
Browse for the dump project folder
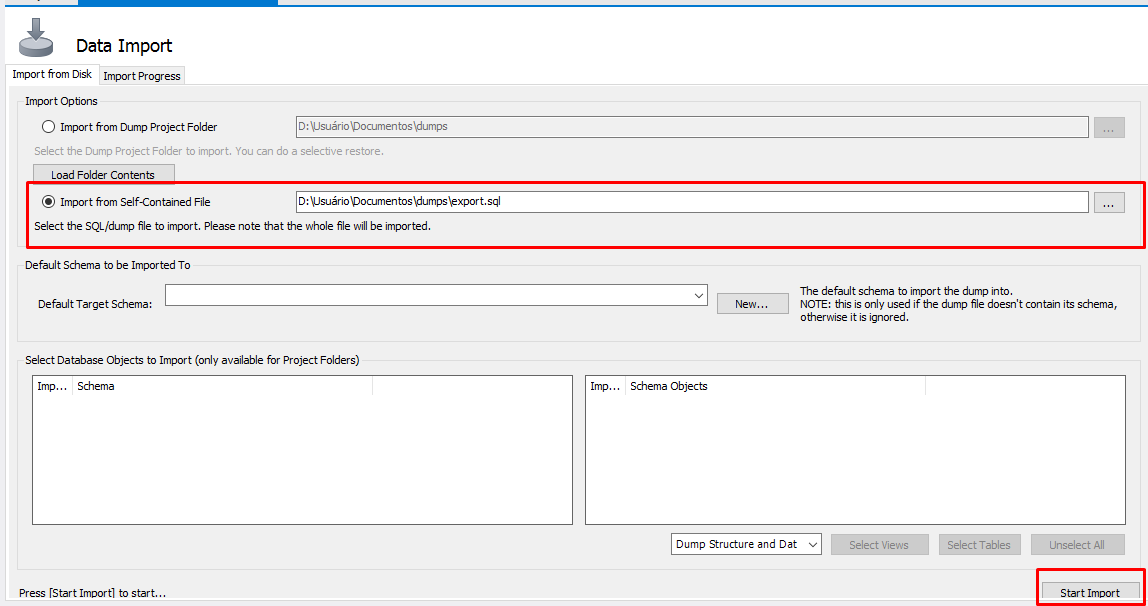click(x=1108, y=127)
